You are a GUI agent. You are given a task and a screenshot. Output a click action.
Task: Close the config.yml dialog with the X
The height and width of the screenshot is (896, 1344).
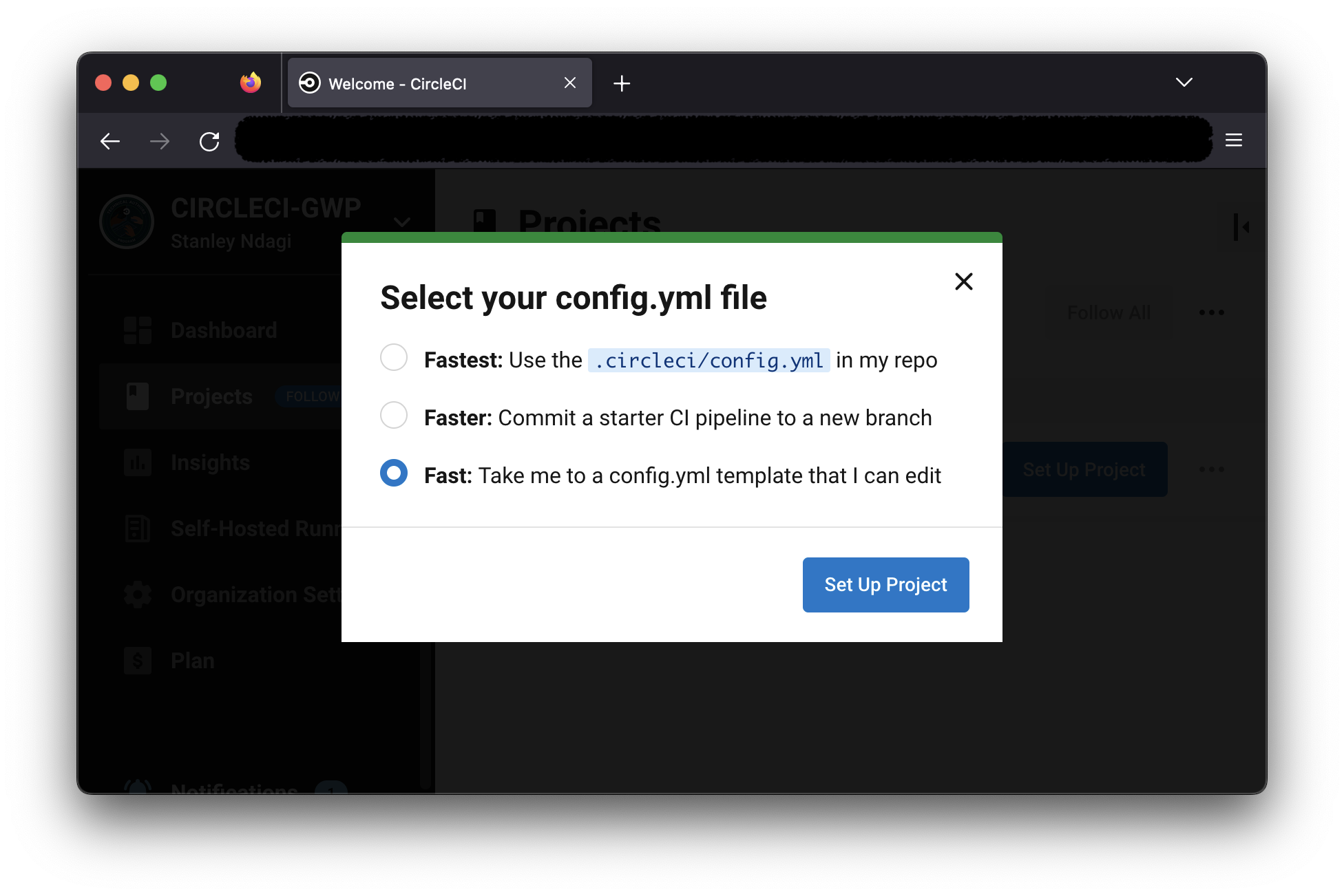pyautogui.click(x=964, y=281)
